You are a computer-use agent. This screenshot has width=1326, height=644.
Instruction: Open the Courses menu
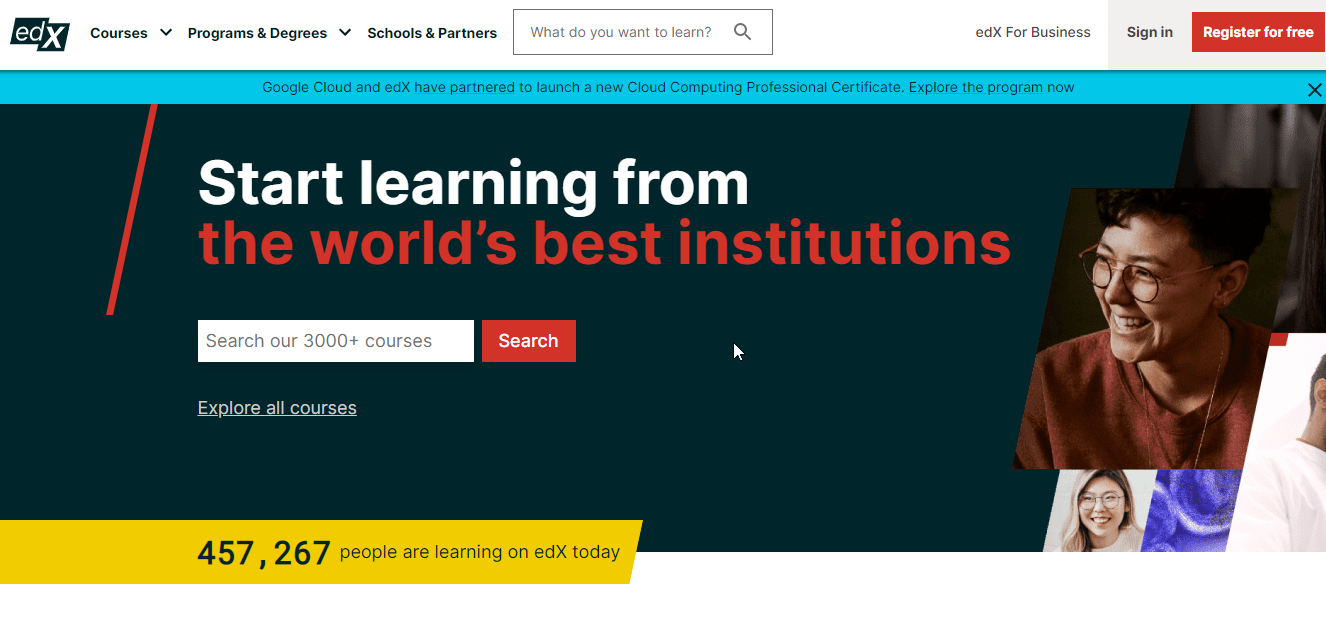pyautogui.click(x=119, y=33)
